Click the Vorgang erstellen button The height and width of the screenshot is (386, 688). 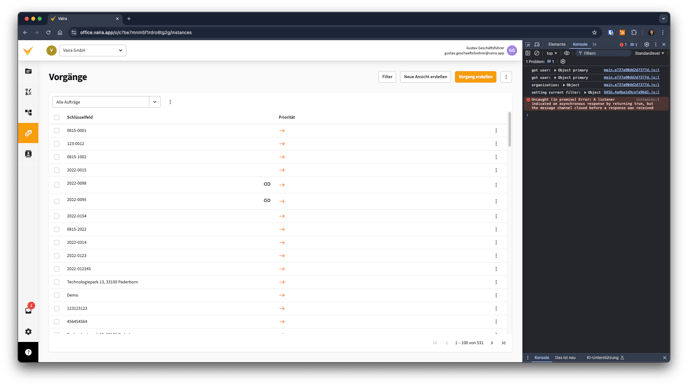(475, 77)
